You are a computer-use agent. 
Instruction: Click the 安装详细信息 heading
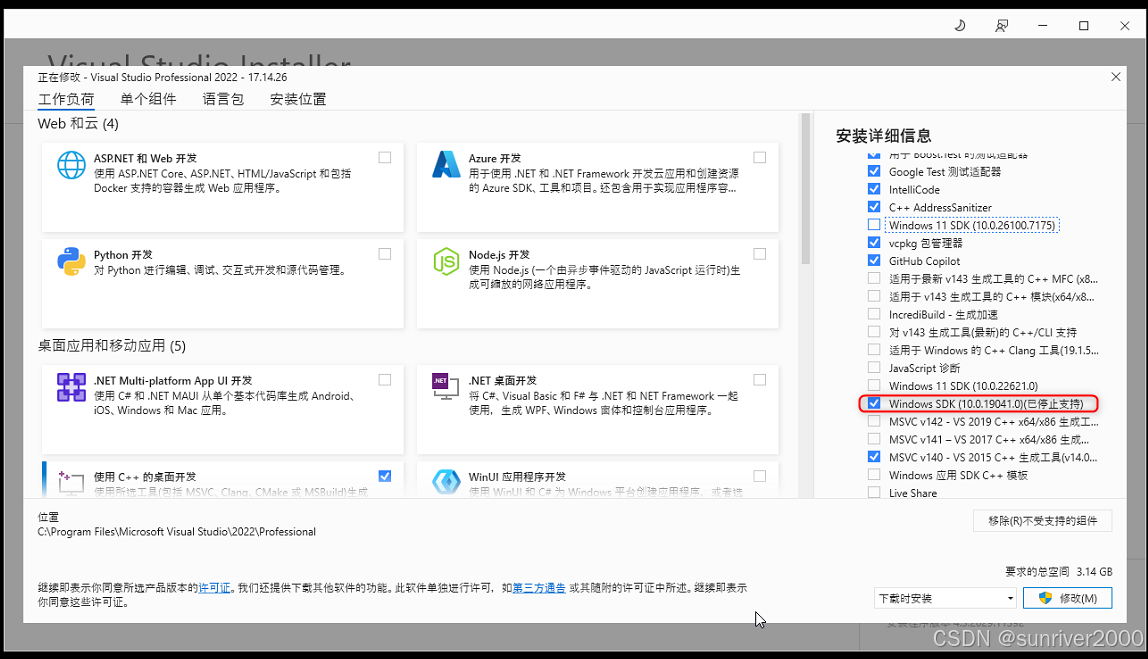click(x=884, y=135)
